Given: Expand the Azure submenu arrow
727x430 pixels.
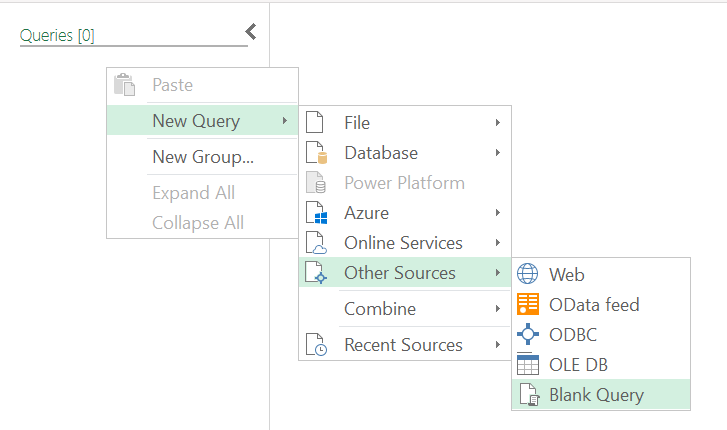Looking at the screenshot, I should click(x=497, y=212).
